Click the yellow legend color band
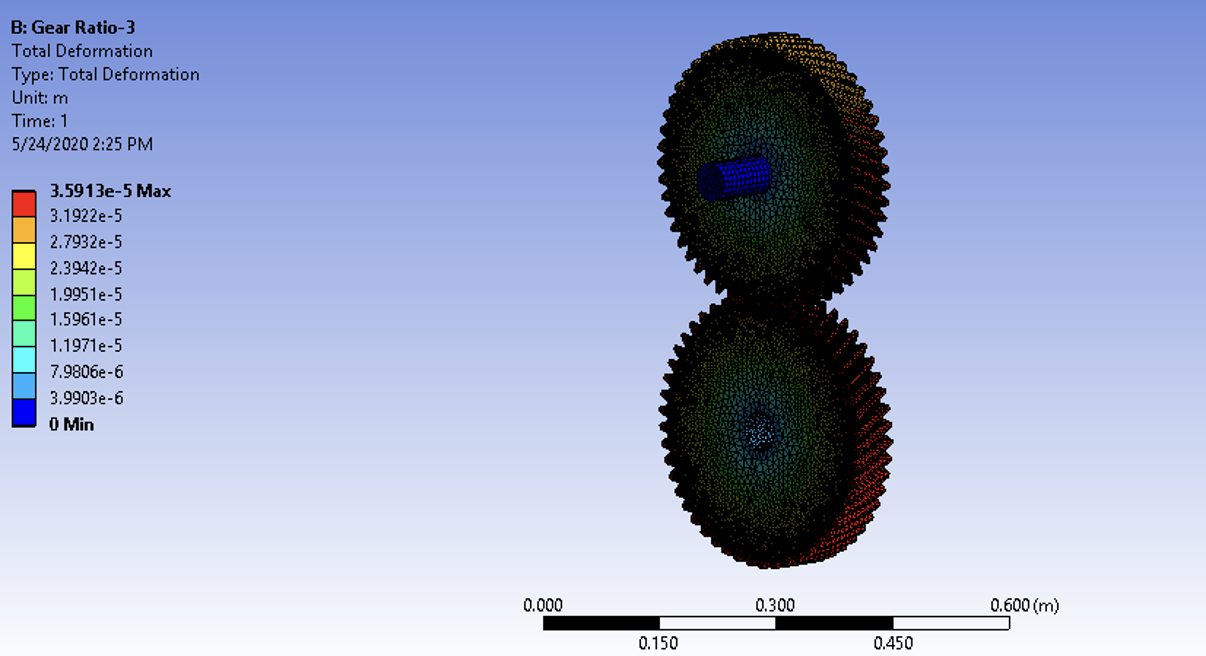This screenshot has height=656, width=1206. coord(24,255)
